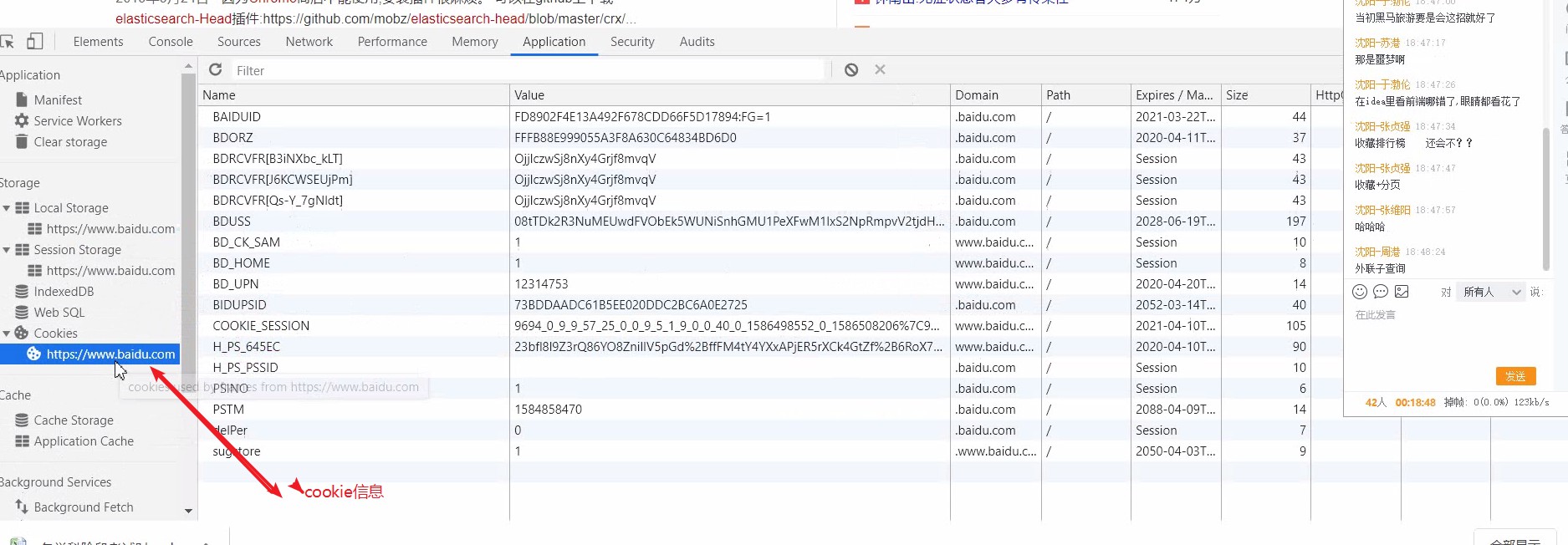
Task: Open the 所有人 recipient dropdown
Action: (1491, 292)
